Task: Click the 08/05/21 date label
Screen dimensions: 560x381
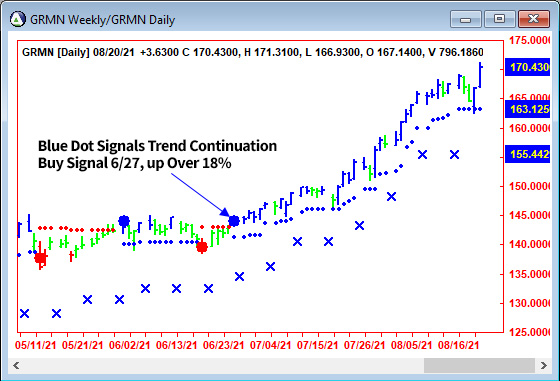Action: (x=411, y=345)
